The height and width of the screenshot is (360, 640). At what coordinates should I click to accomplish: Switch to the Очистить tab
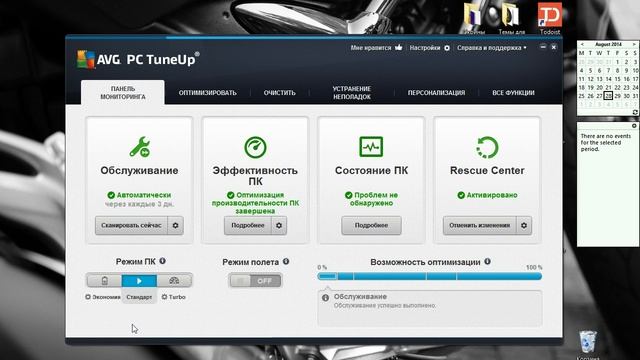pos(280,93)
